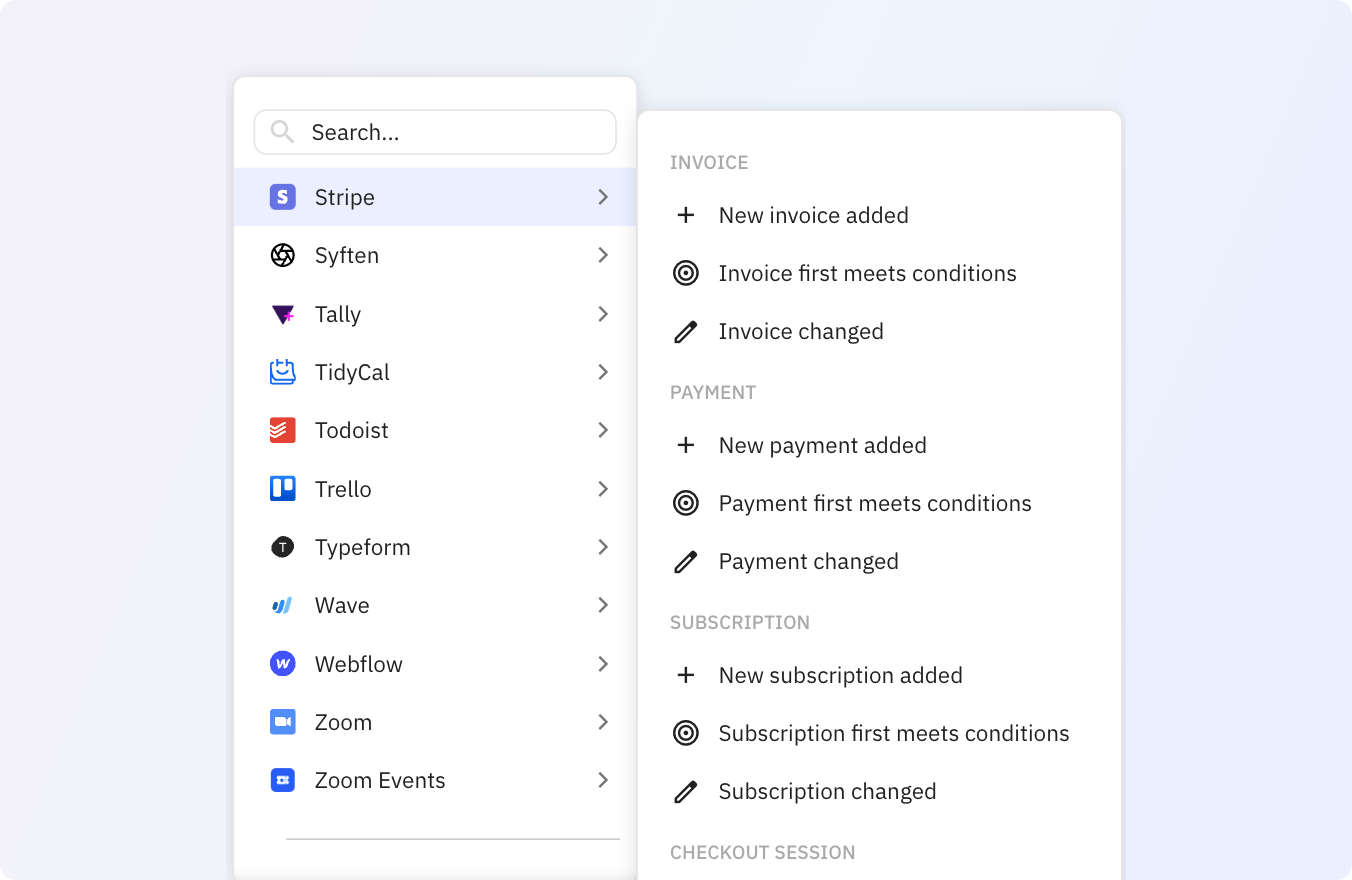Click the Tally app name text

[x=338, y=314]
